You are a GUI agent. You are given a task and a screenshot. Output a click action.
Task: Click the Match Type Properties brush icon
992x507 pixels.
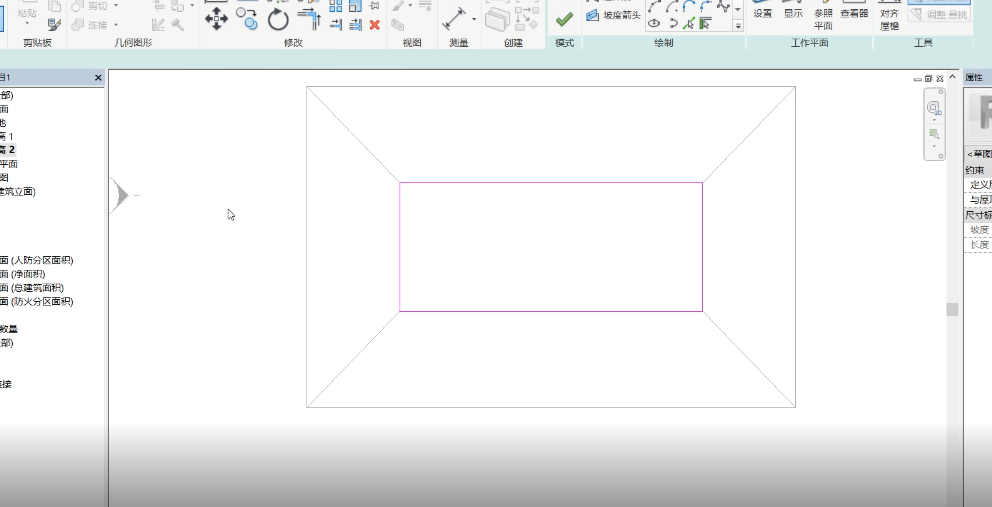click(54, 25)
